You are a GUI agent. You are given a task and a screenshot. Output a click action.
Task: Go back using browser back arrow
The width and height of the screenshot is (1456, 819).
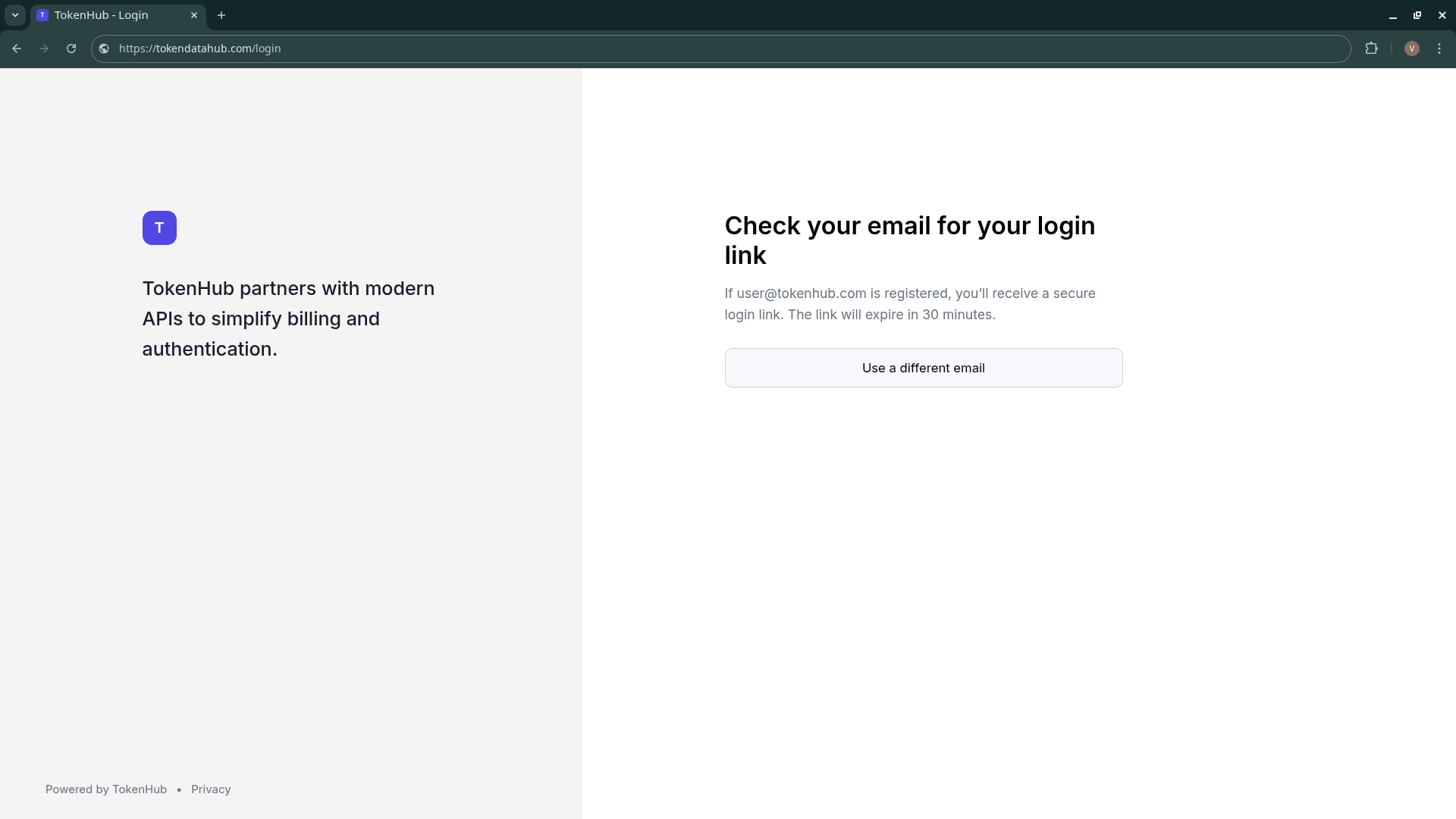[17, 49]
